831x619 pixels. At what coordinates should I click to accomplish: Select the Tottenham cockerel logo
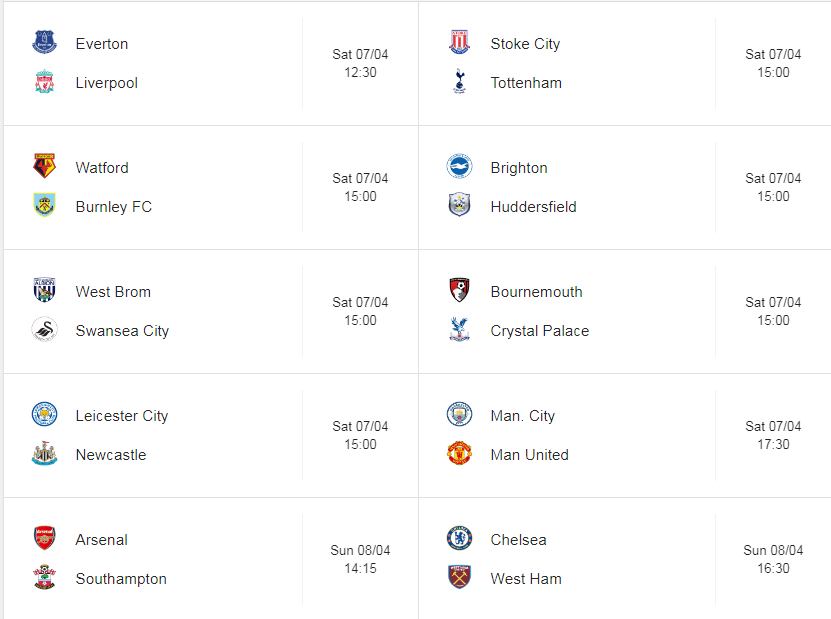[x=459, y=82]
